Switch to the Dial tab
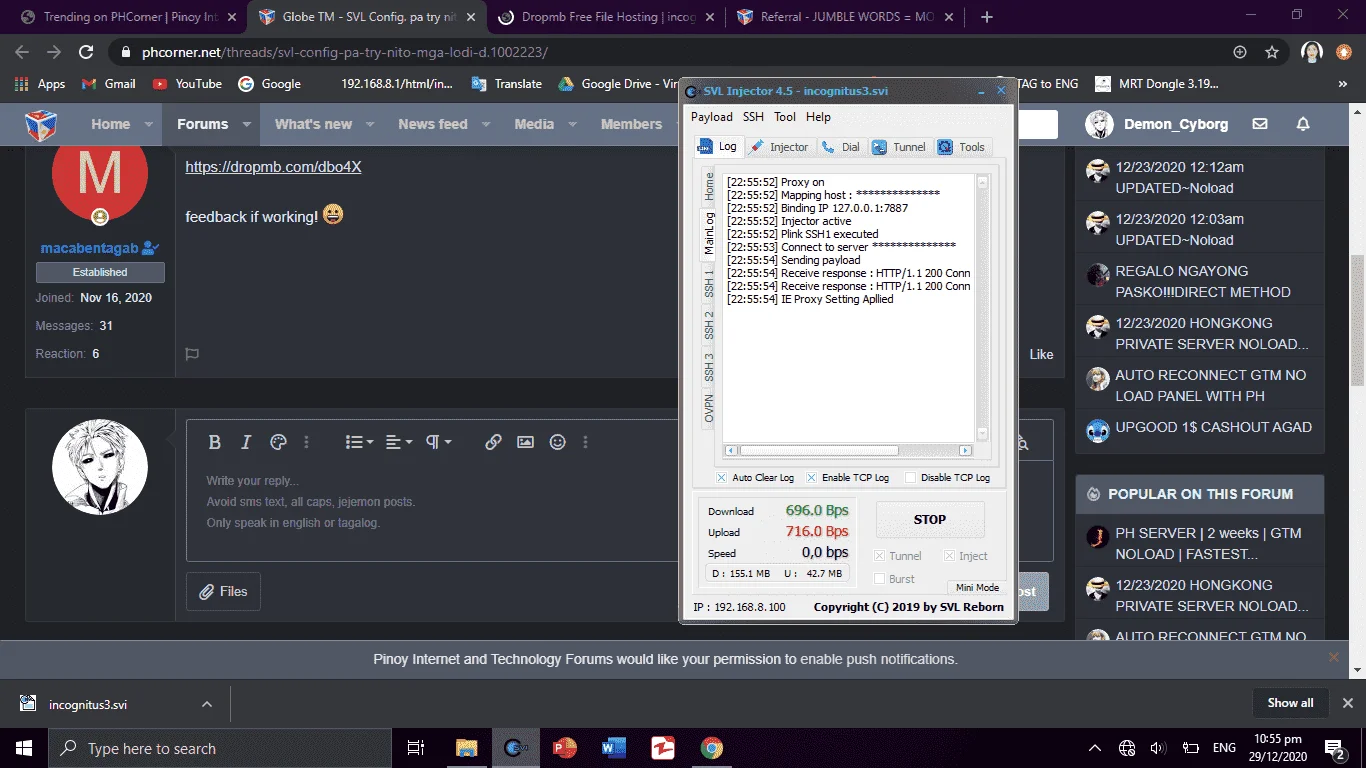 (x=840, y=147)
